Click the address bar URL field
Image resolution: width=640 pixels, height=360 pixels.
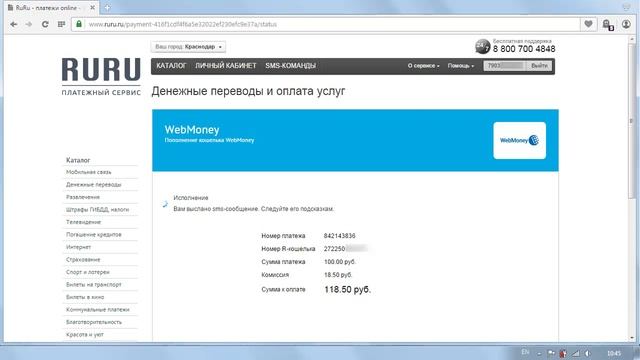coord(327,24)
